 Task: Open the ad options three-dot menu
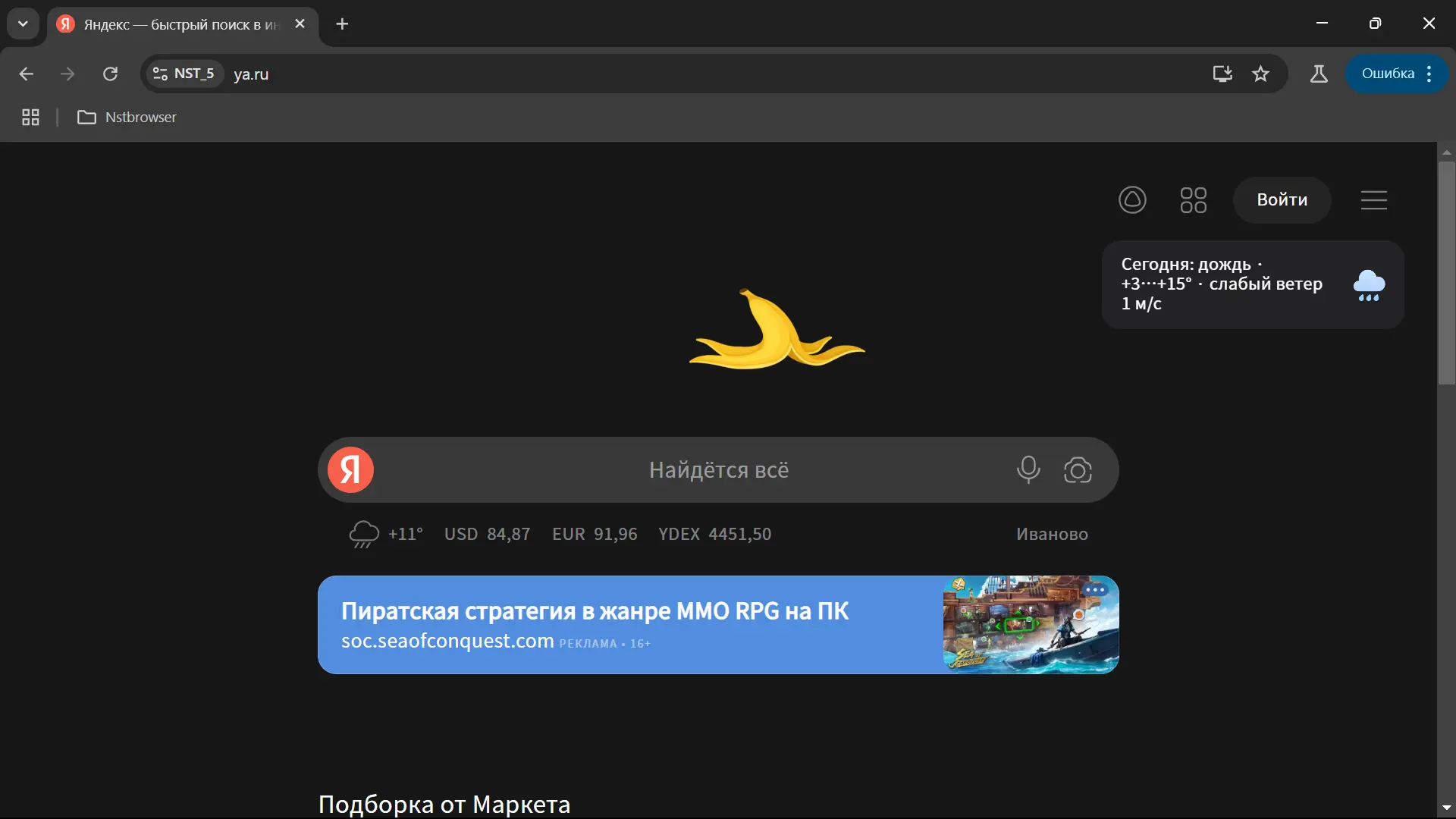[1094, 590]
